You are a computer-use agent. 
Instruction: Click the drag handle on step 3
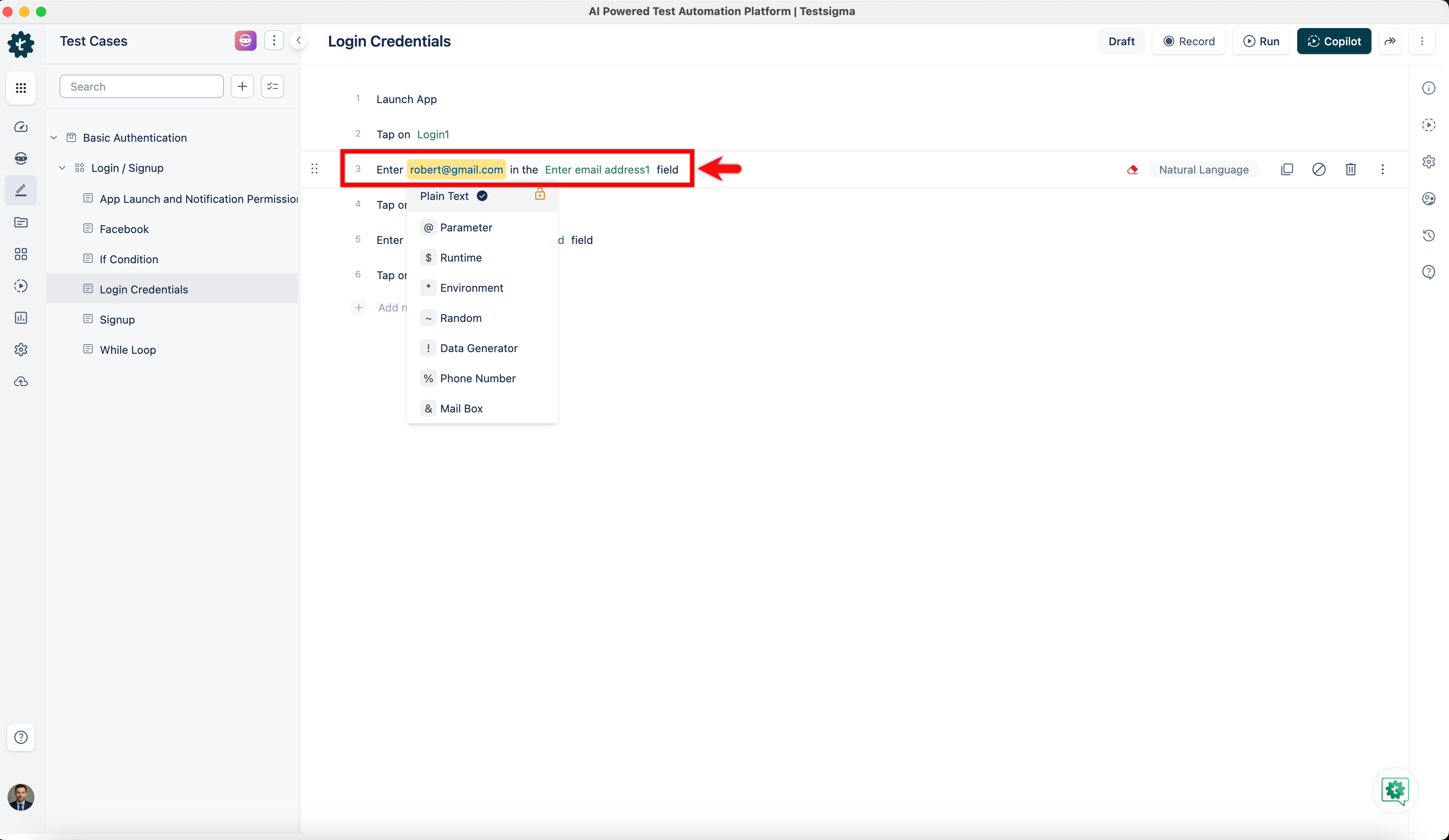point(314,169)
